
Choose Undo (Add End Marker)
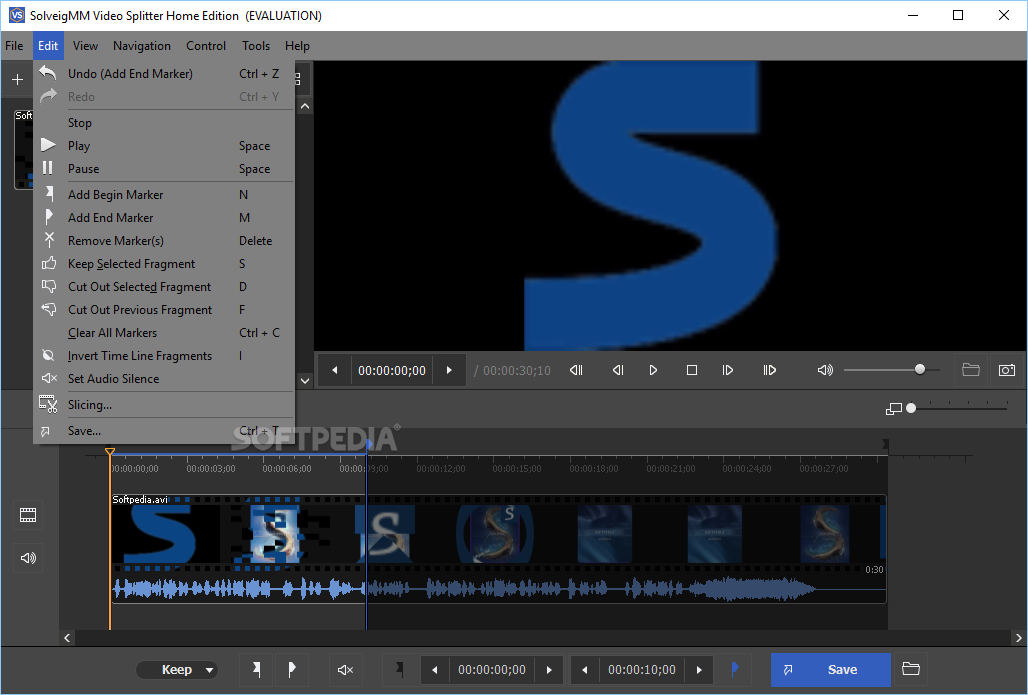[163, 73]
